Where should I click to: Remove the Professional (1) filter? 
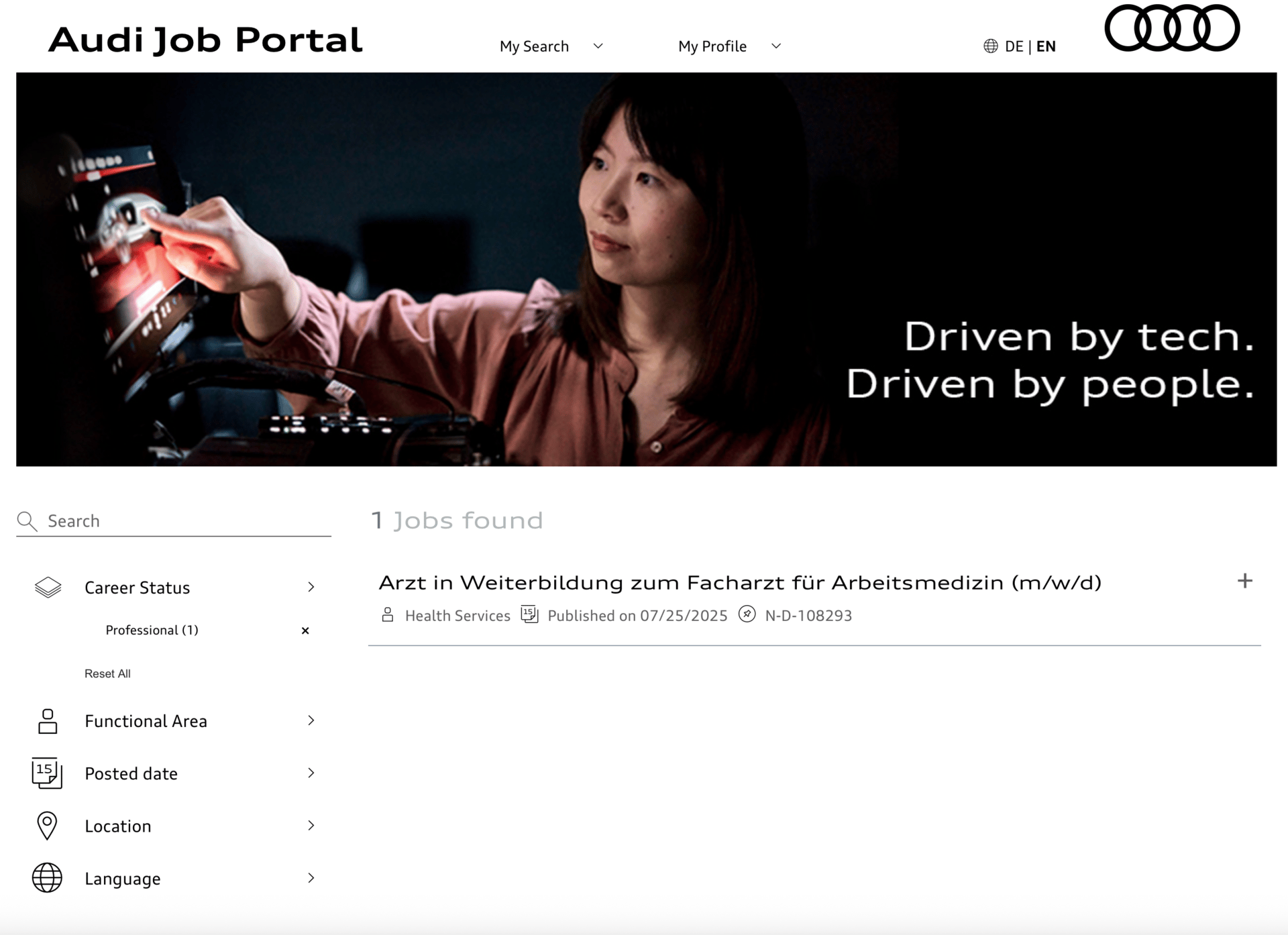point(305,630)
